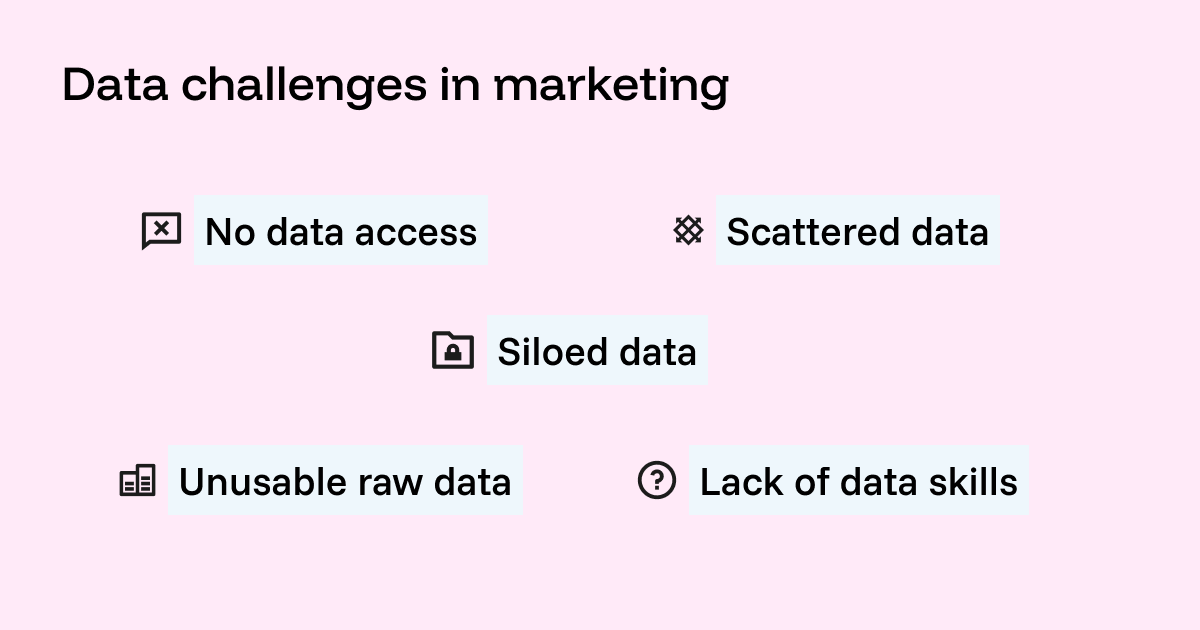
Task: Select the "Siloed data" label
Action: click(x=597, y=352)
